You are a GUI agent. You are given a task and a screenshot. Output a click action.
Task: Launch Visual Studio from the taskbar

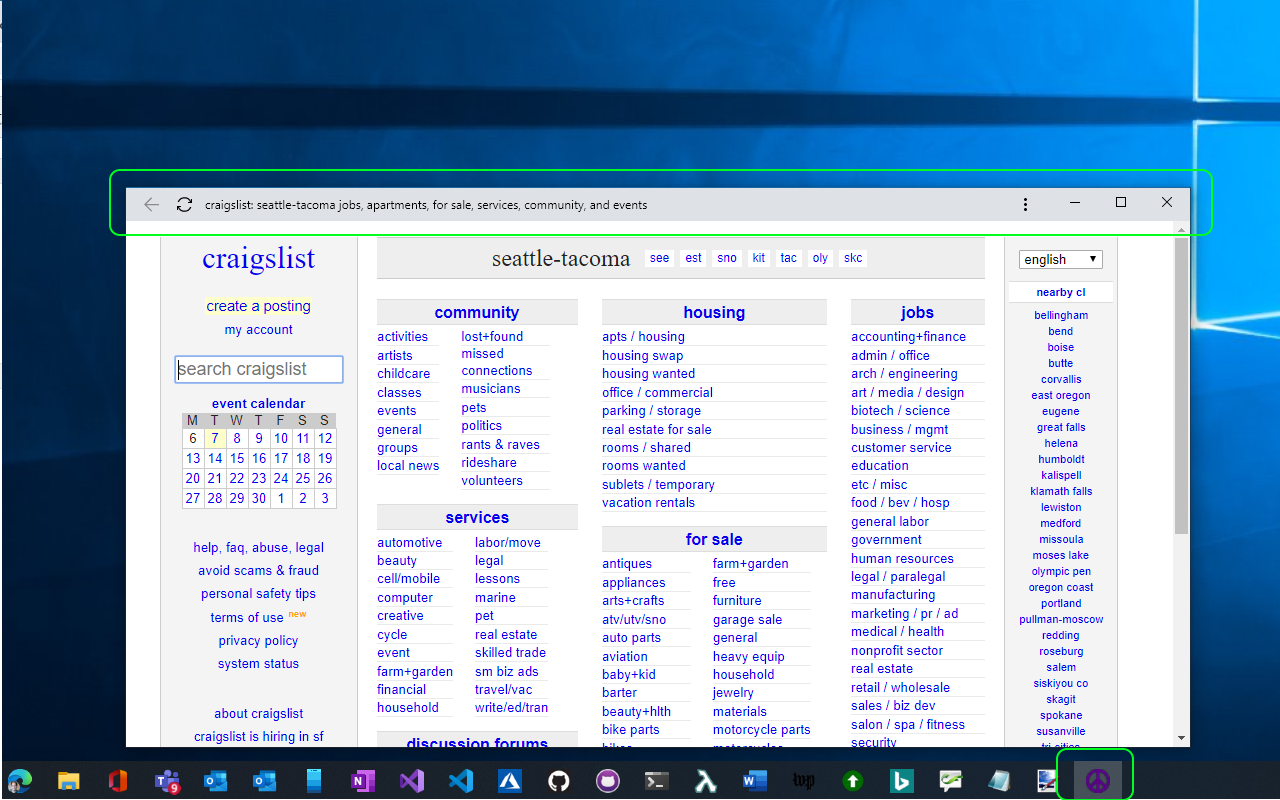412,781
